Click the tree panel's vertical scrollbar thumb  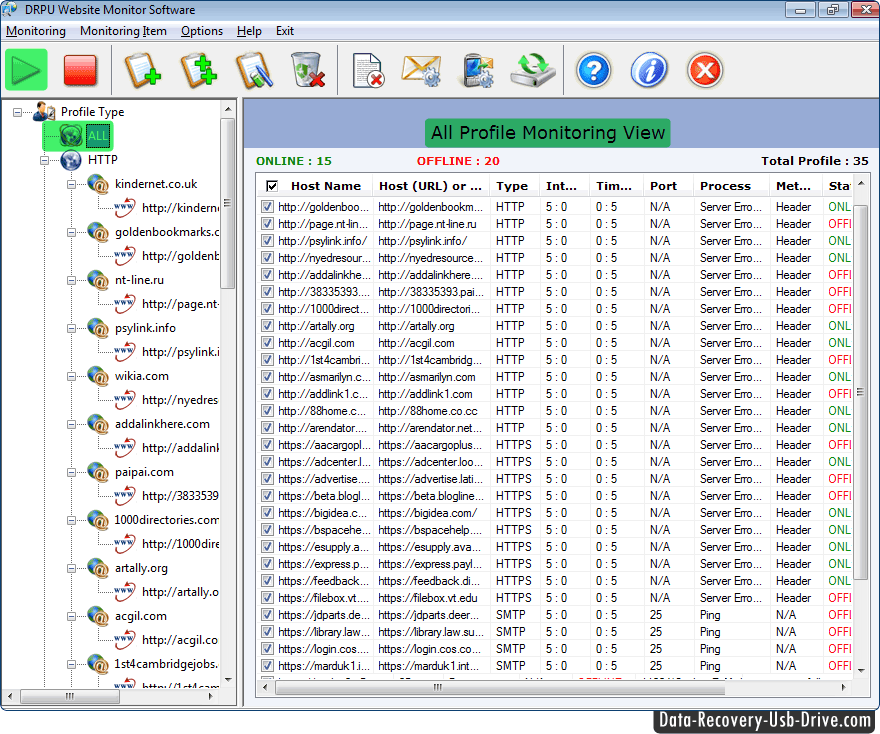[x=227, y=203]
